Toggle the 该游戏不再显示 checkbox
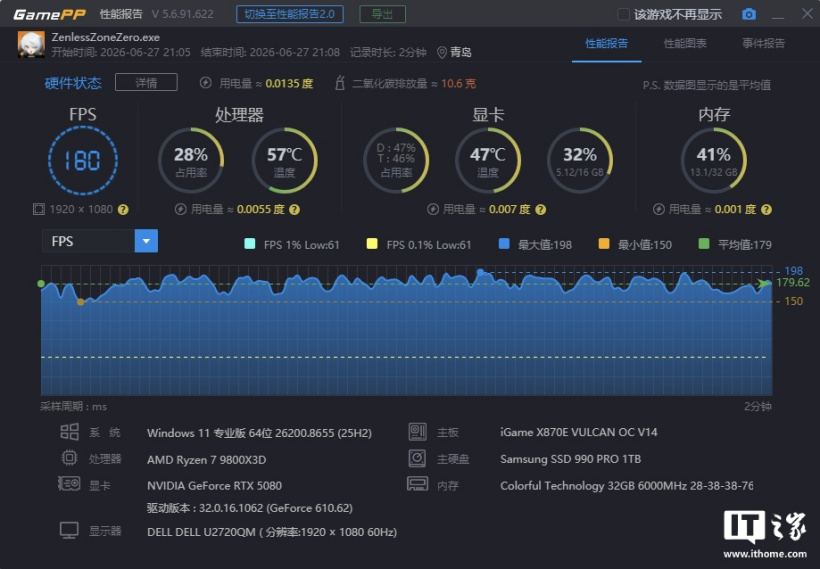Screen dimensions: 820x569 [x=623, y=14]
